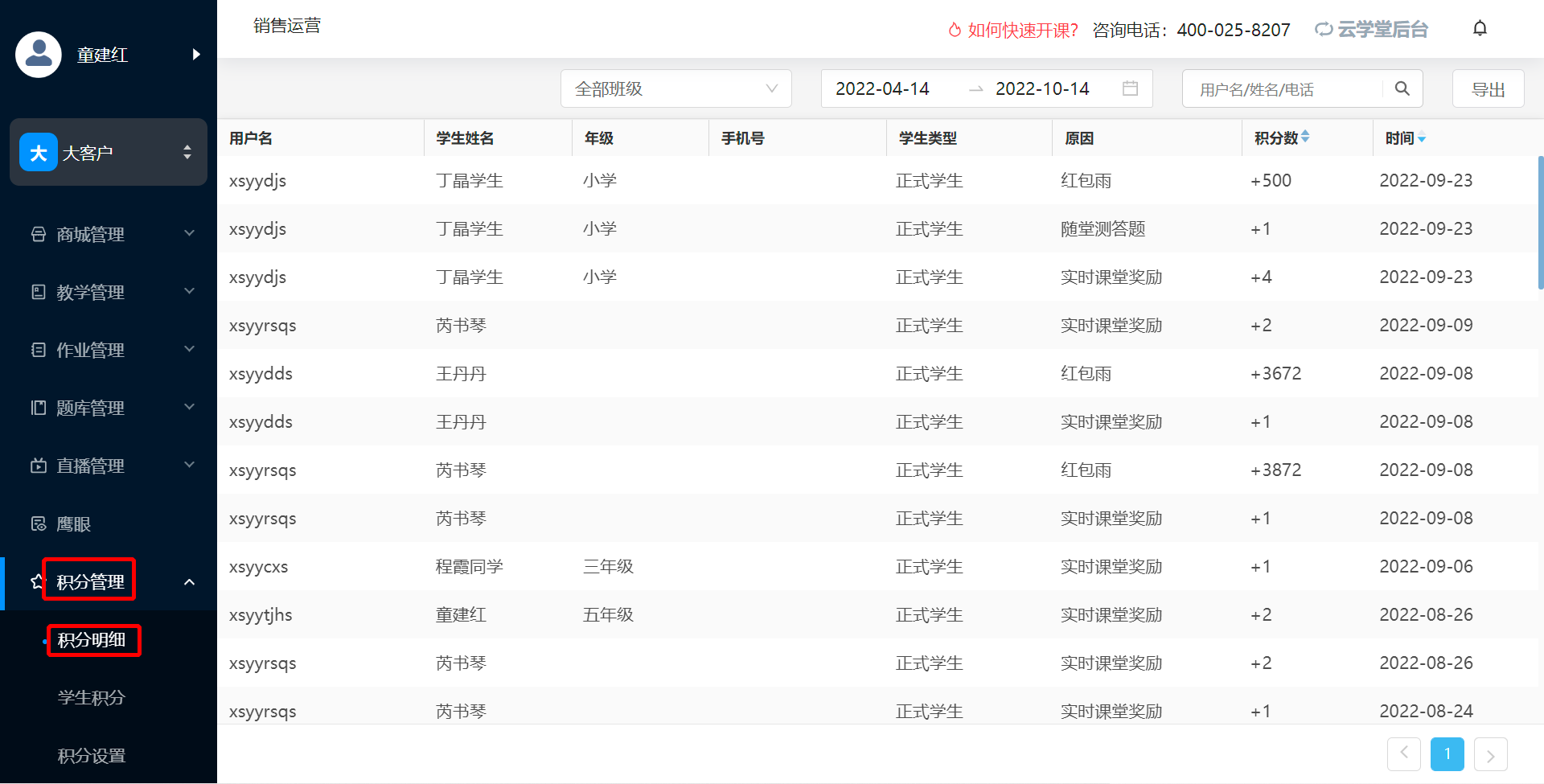Screen dimensions: 1544x784
Task: Click the date 2022-09-09
Action: (x=1426, y=325)
